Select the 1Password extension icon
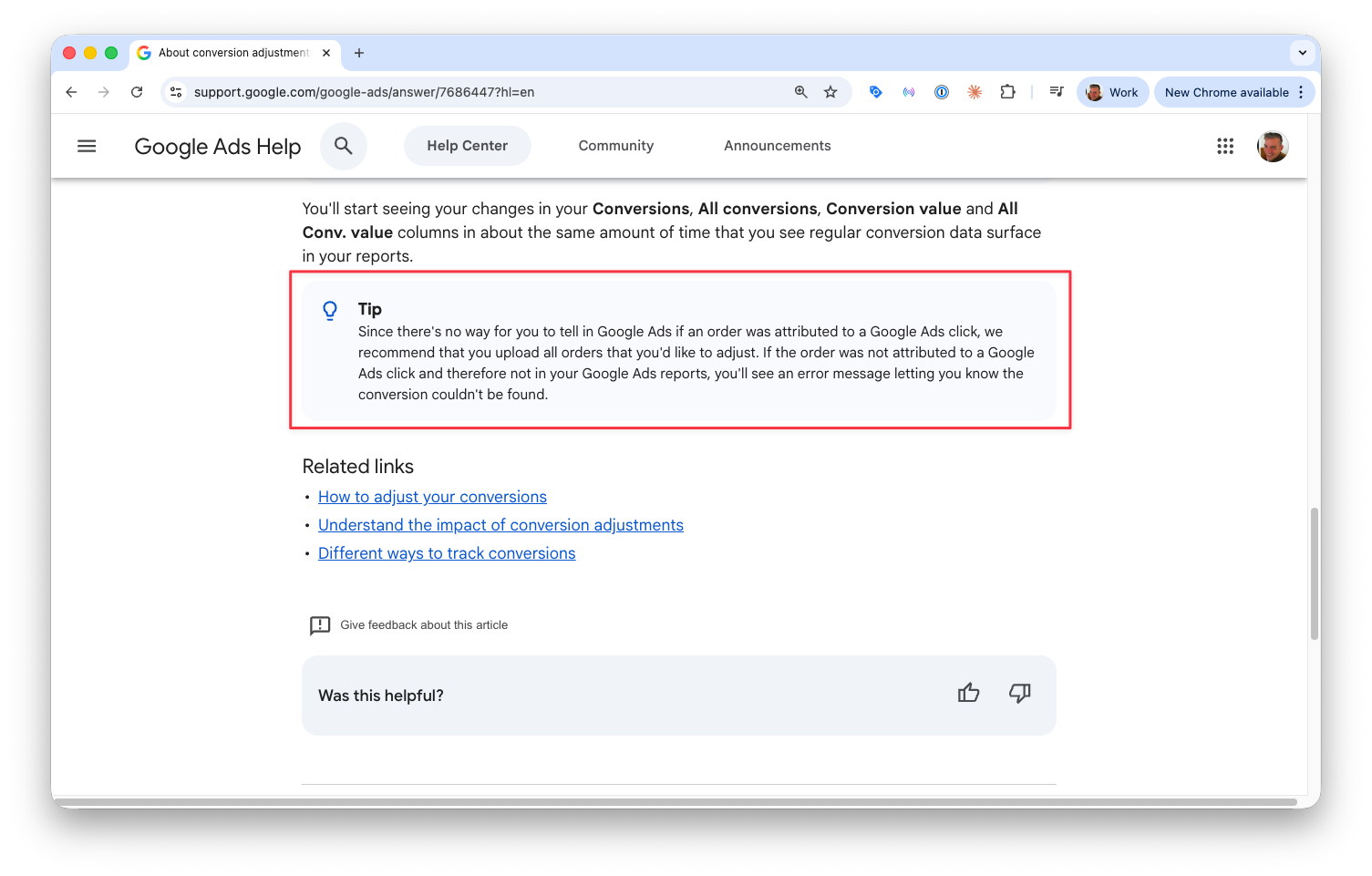1372x876 pixels. coord(942,91)
